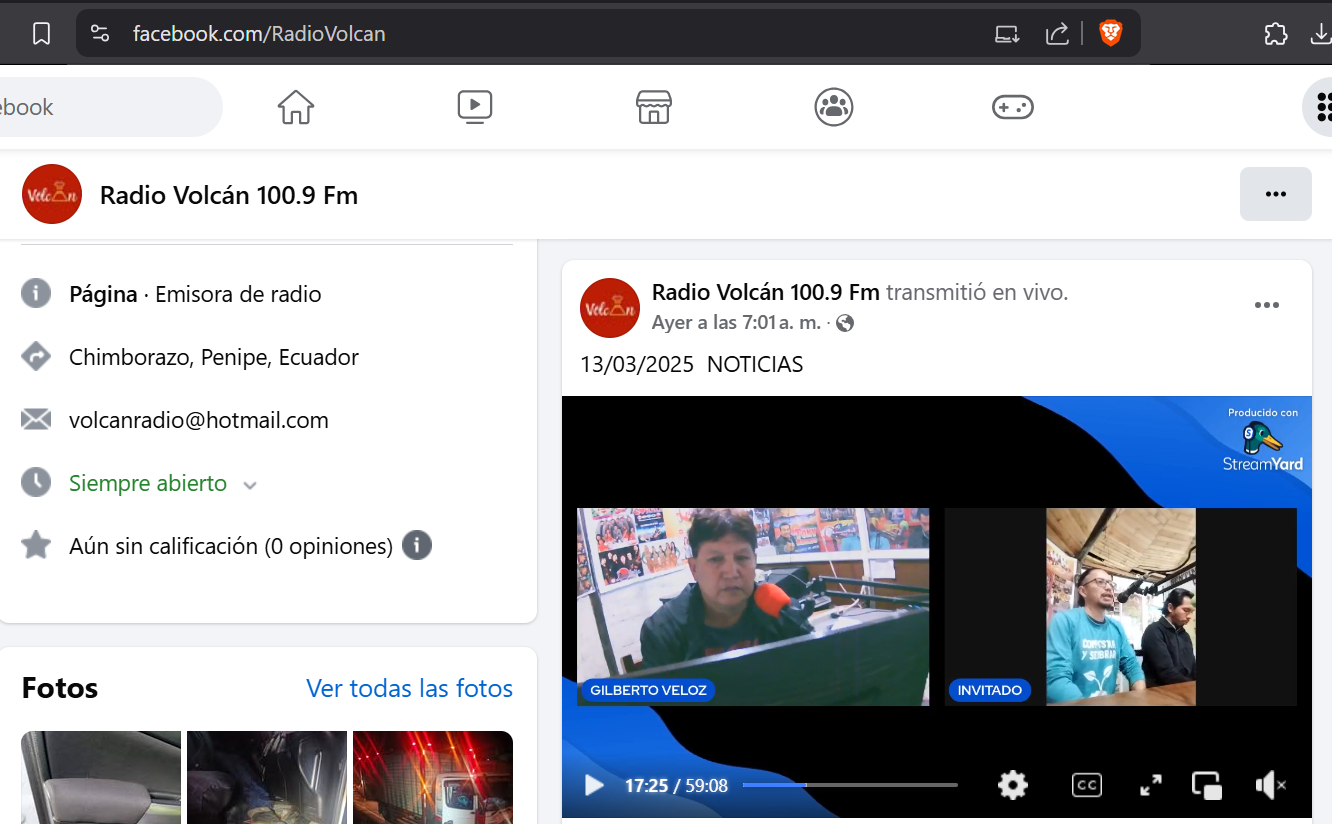This screenshot has width=1332, height=824.
Task: Click volcanradio@hotmail.com email link
Action: coord(199,420)
